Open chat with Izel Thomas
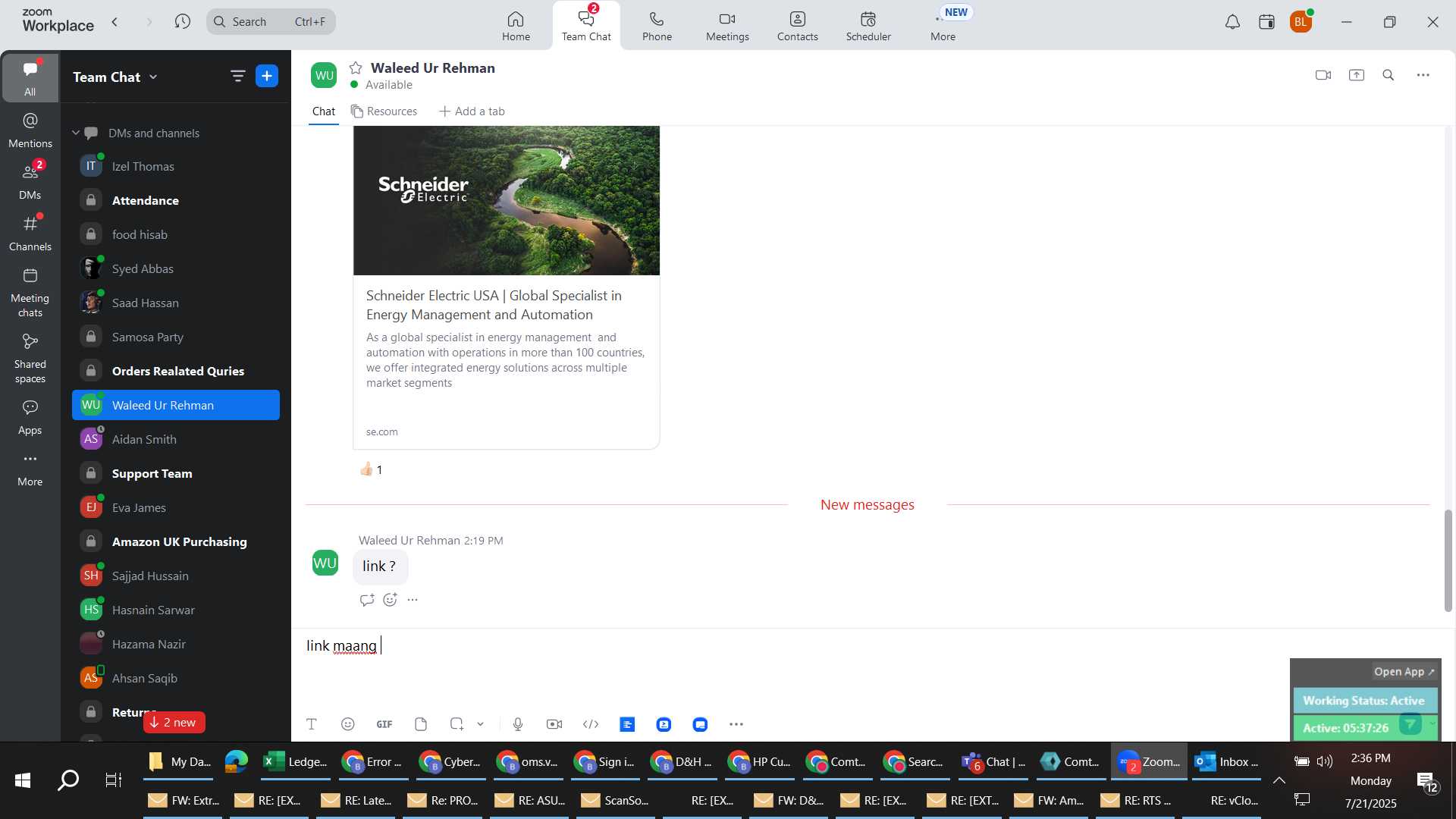Viewport: 1456px width, 819px height. tap(176, 166)
